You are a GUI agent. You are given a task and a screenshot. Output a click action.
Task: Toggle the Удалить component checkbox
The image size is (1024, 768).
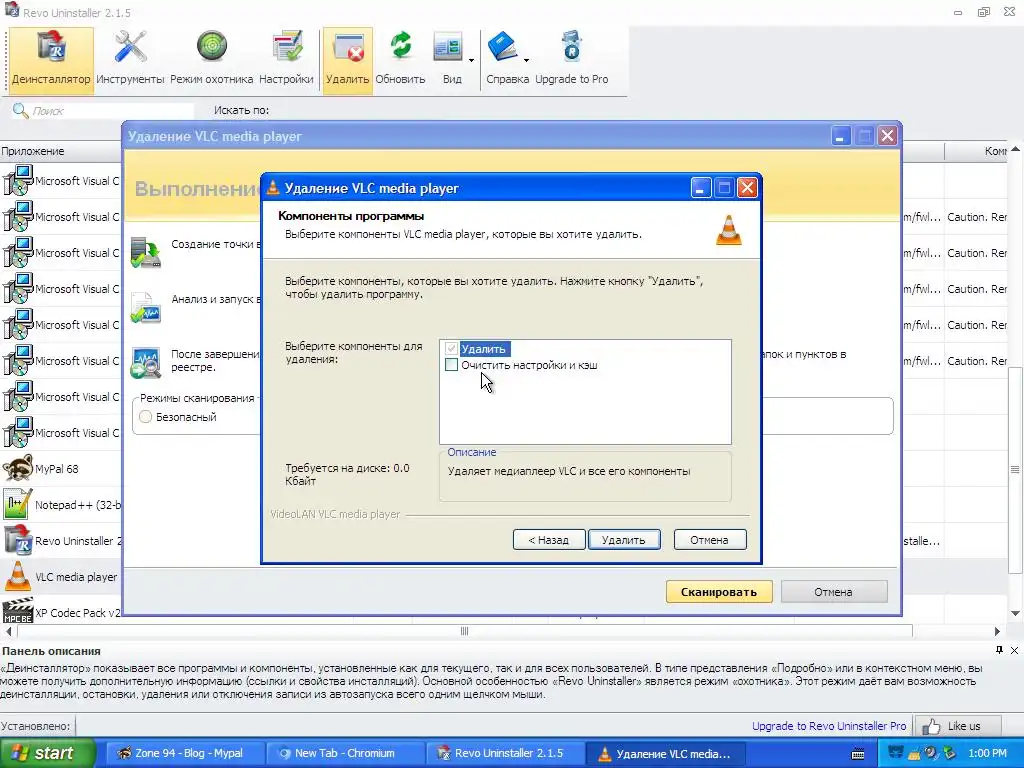(x=451, y=349)
